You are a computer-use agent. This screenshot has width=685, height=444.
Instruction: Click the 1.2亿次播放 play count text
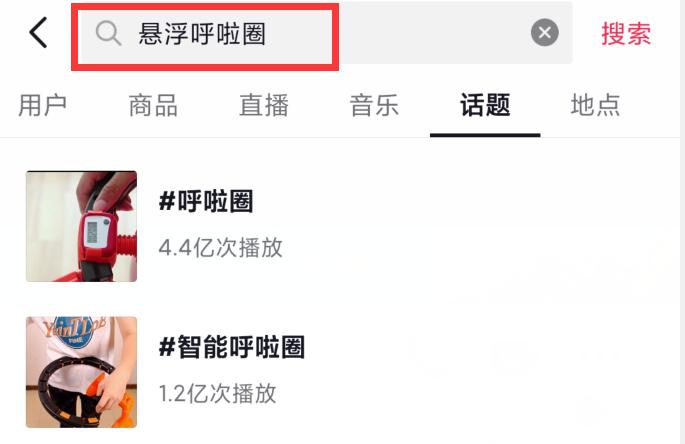point(218,393)
